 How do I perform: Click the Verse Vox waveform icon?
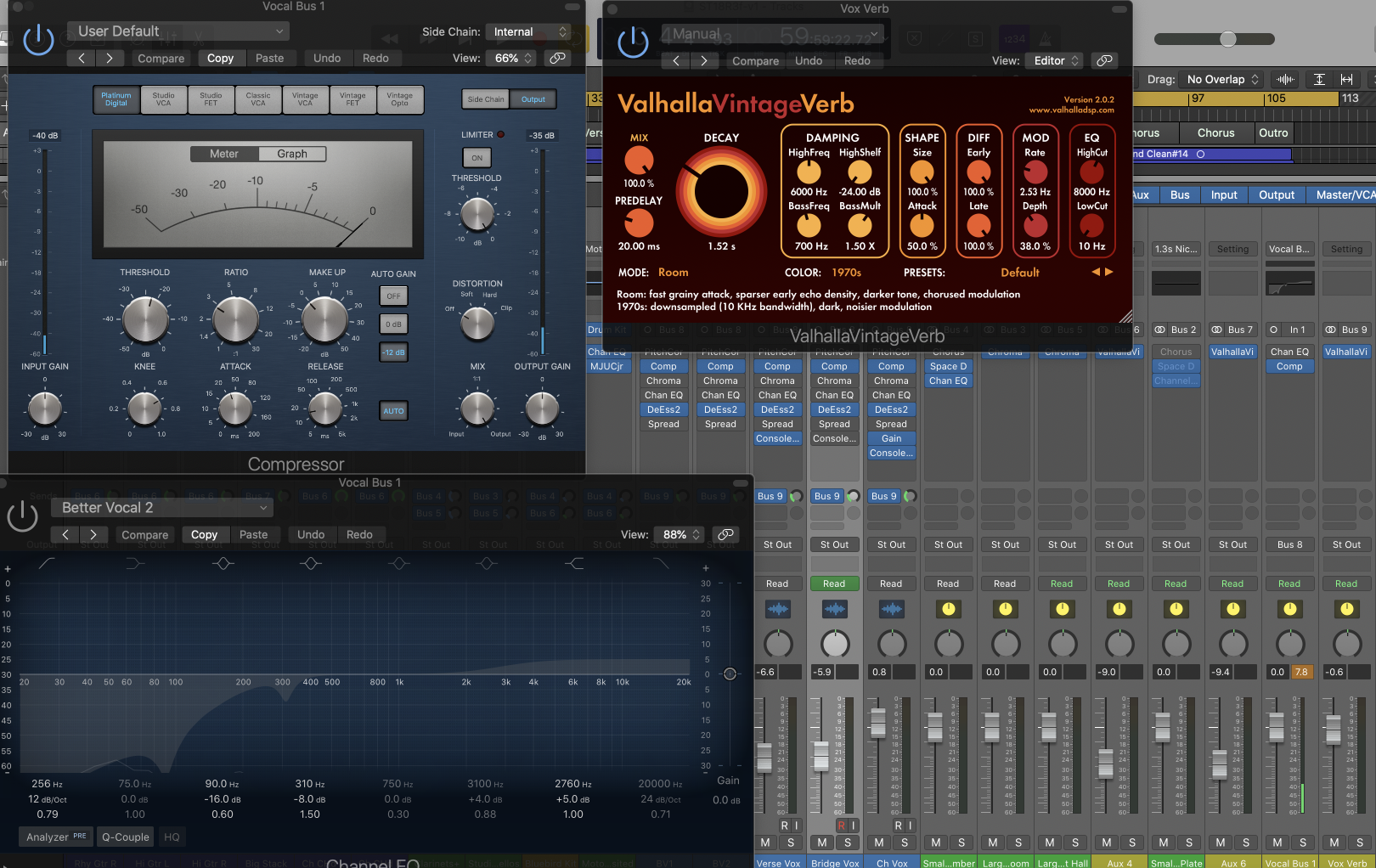click(777, 608)
